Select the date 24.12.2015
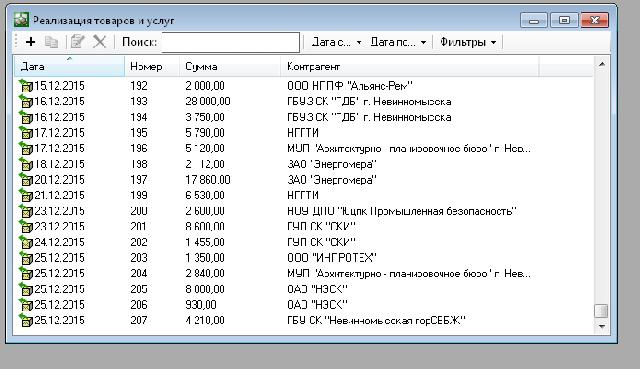The height and width of the screenshot is (369, 640). 59,242
